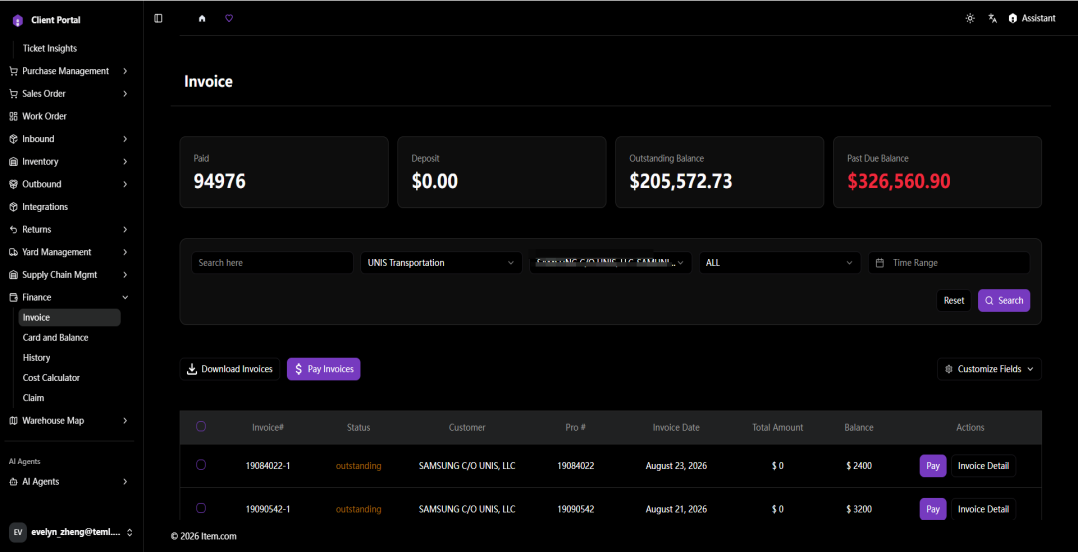Click the Returns arrow icon
This screenshot has height=552, width=1078.
[x=14, y=230]
